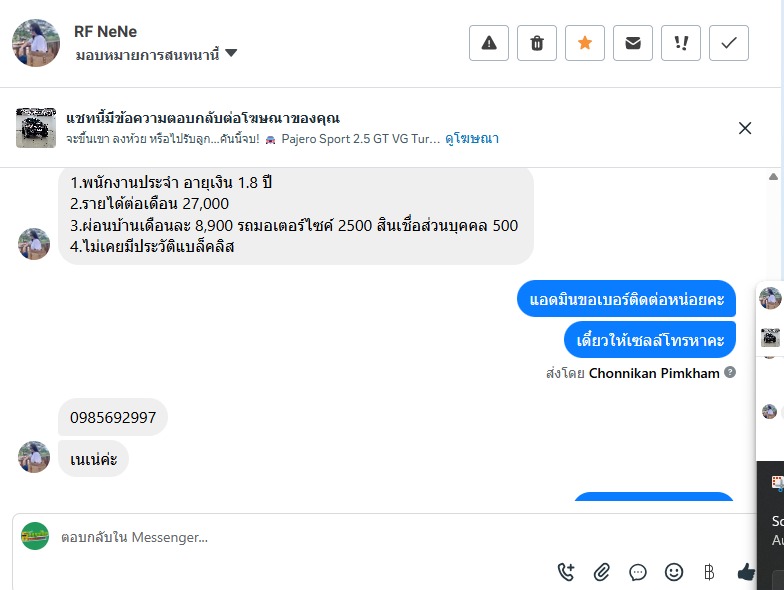Open the emoji picker
Viewport: 784px width, 590px height.
point(674,572)
